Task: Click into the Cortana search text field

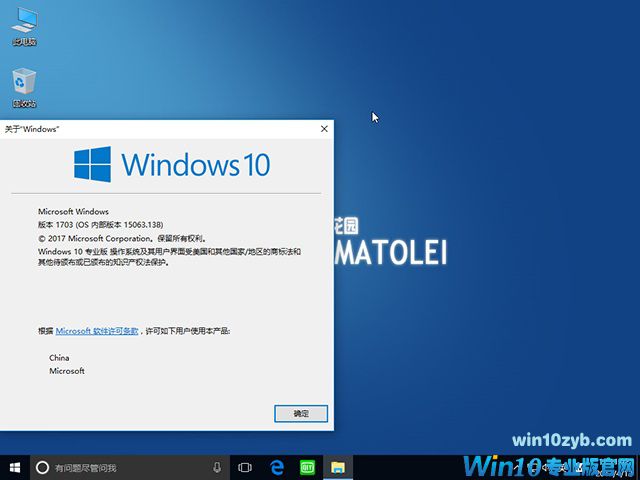Action: (120, 467)
